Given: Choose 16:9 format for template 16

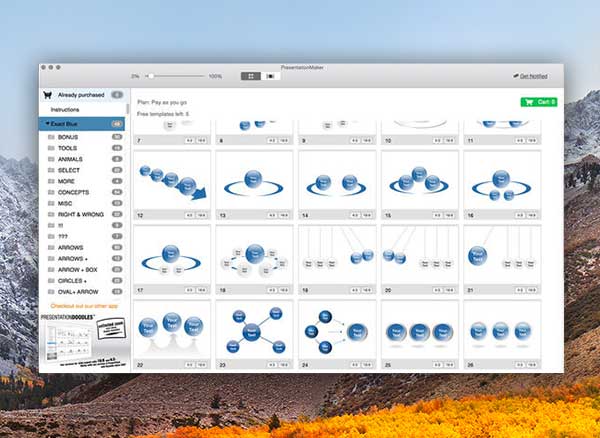Looking at the screenshot, I should 532,215.
